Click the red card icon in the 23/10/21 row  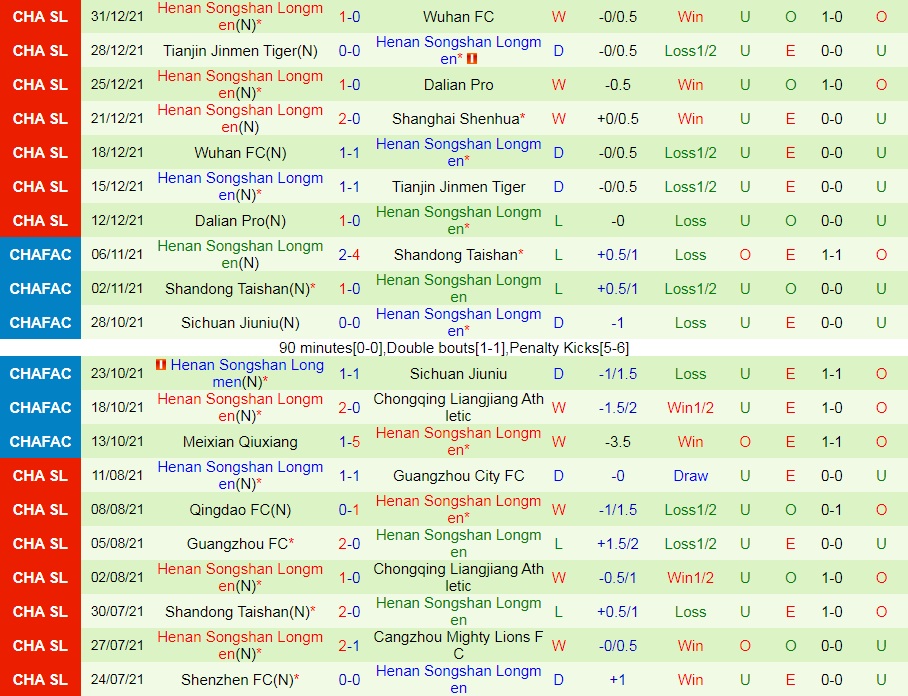pos(161,364)
